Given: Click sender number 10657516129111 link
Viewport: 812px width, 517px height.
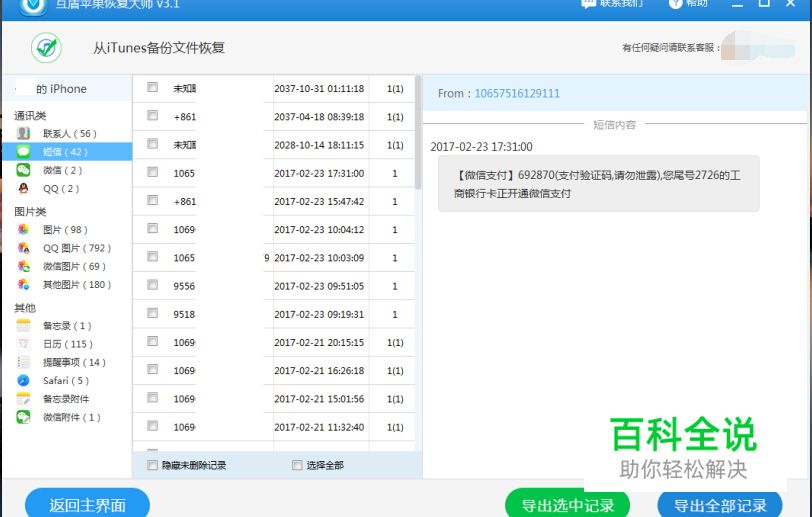Looking at the screenshot, I should (x=517, y=93).
